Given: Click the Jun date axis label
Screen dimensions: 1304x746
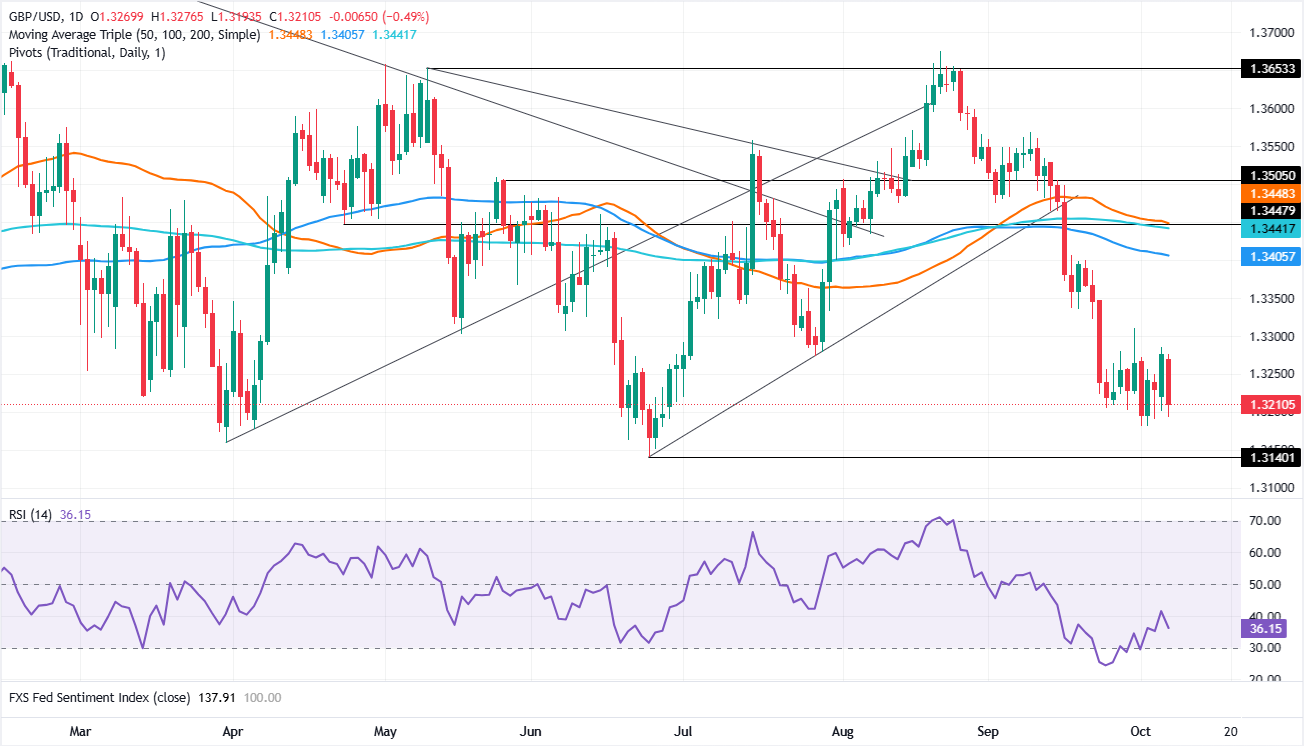Looking at the screenshot, I should (x=531, y=730).
